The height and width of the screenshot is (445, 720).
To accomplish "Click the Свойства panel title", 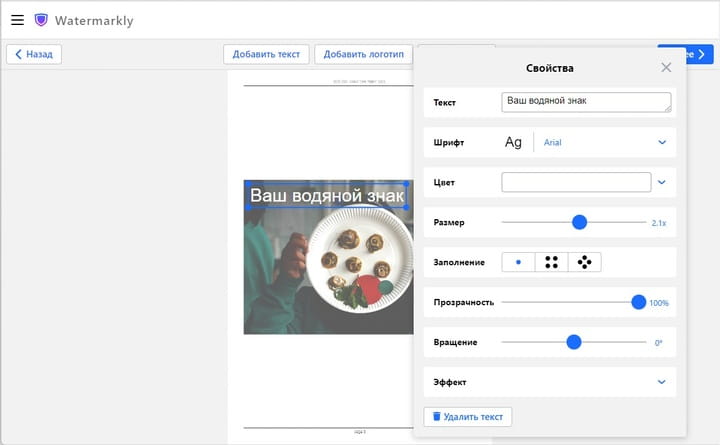I will click(550, 68).
